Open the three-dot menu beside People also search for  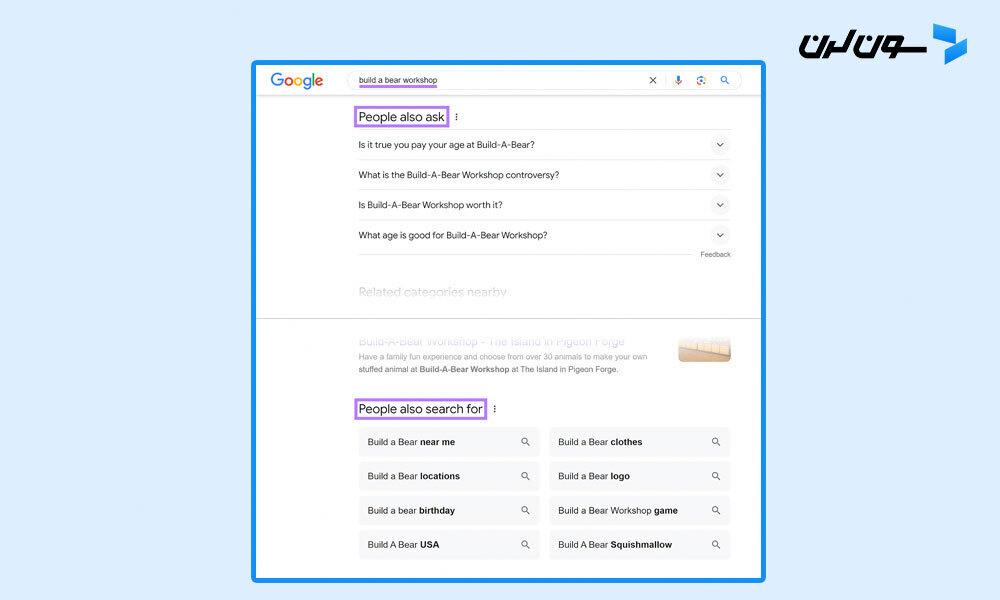pos(494,409)
